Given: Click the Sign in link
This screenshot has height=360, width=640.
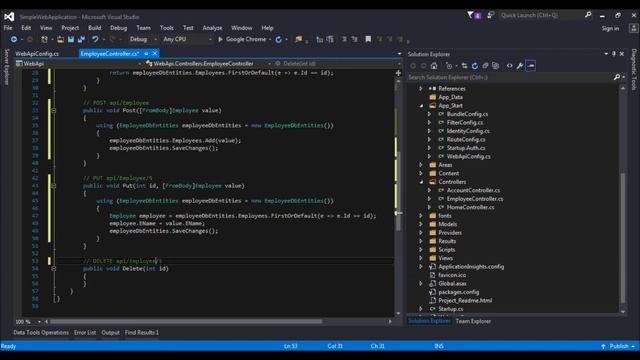Looking at the screenshot, I should click(610, 28).
